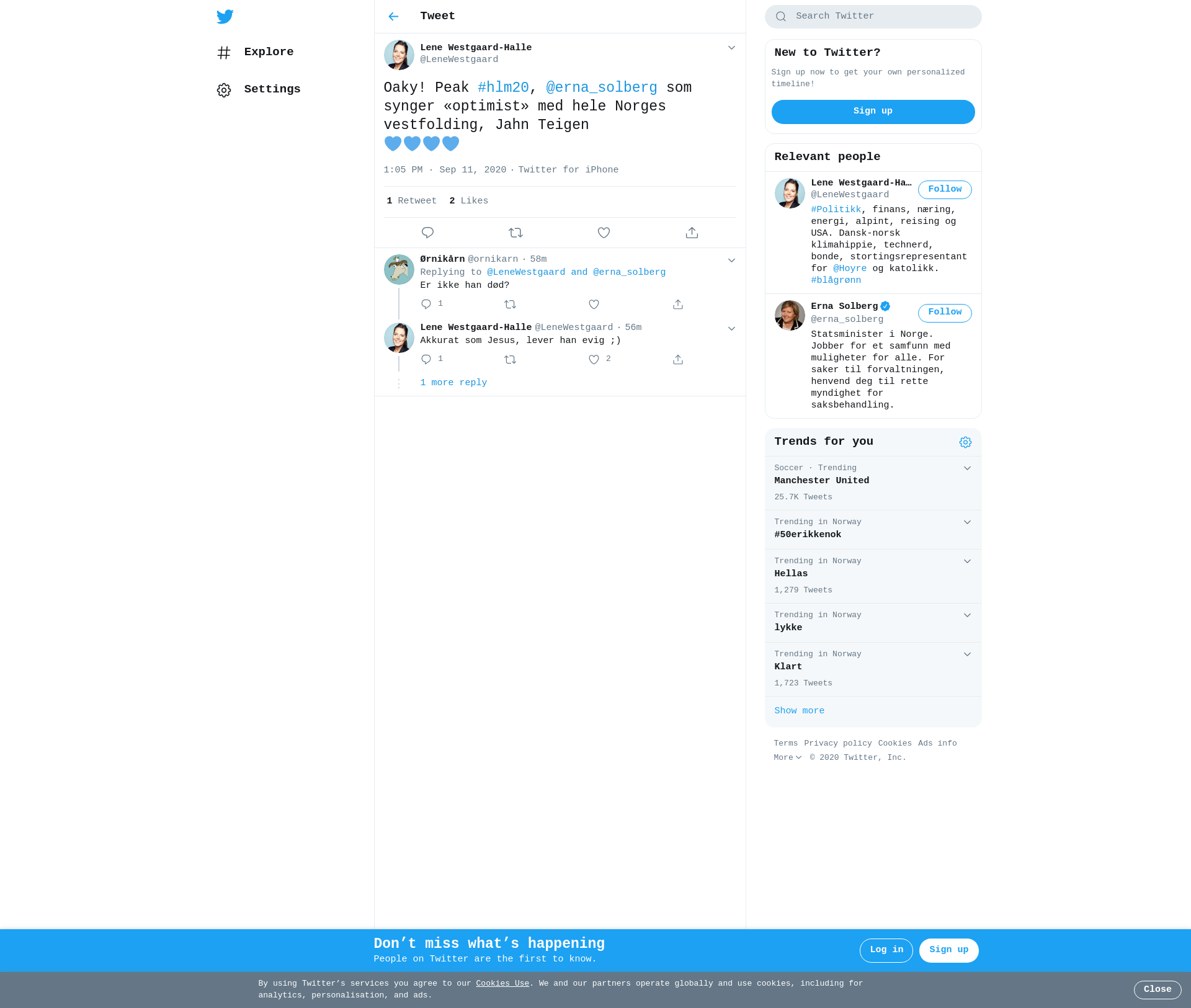This screenshot has height=1008, width=1191.
Task: Reply to Ørnikårn's tweet with the comment icon
Action: tap(426, 304)
